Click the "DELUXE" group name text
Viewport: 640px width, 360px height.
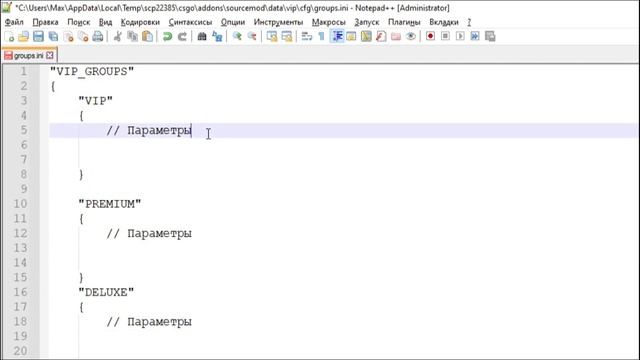coord(106,292)
